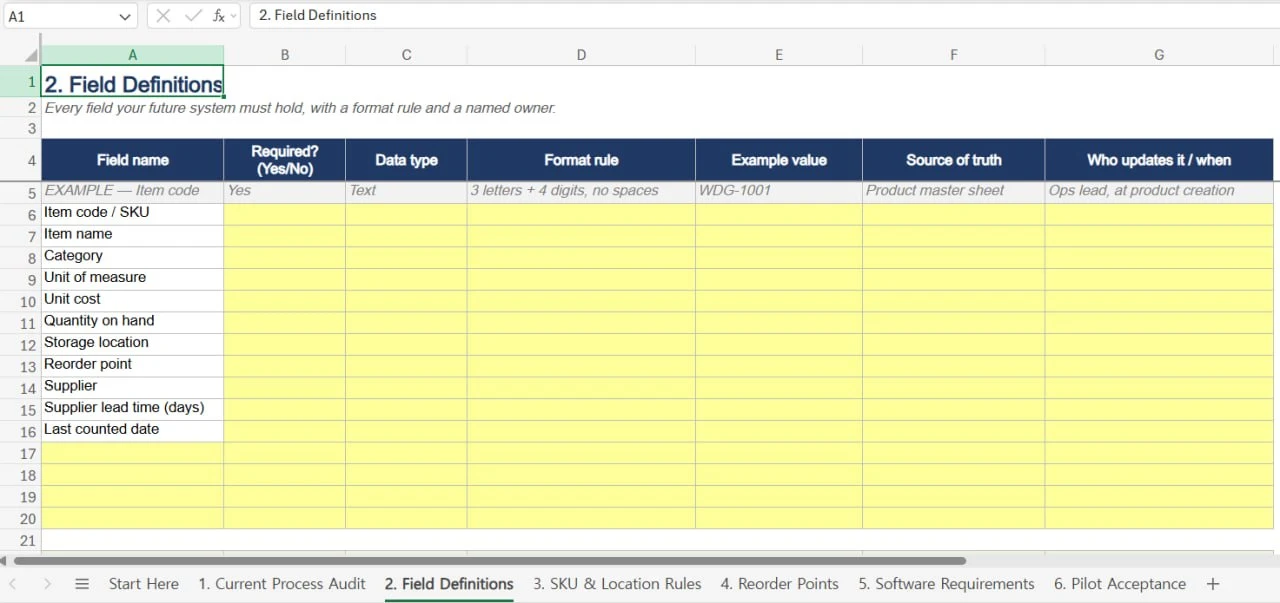Click the 'WDG-1001' example cell
The image size is (1280, 603).
[779, 191]
